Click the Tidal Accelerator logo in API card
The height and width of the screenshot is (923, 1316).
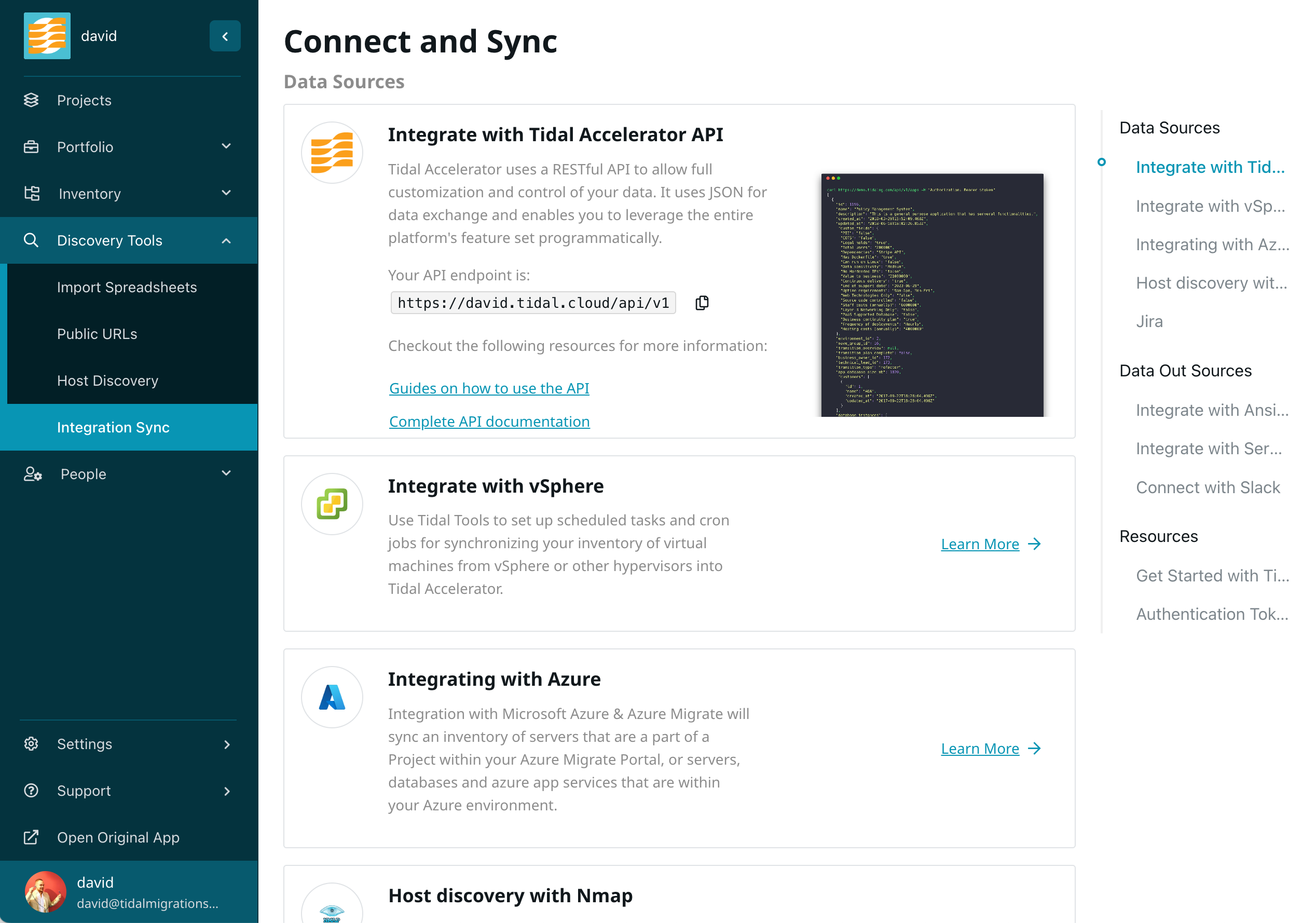(x=332, y=153)
